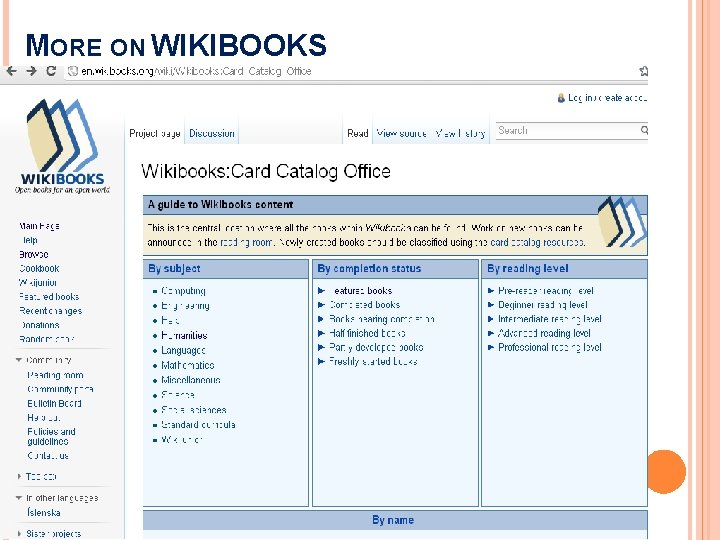Open Professional reading level
Viewport: 720px width, 540px height.
[550, 348]
